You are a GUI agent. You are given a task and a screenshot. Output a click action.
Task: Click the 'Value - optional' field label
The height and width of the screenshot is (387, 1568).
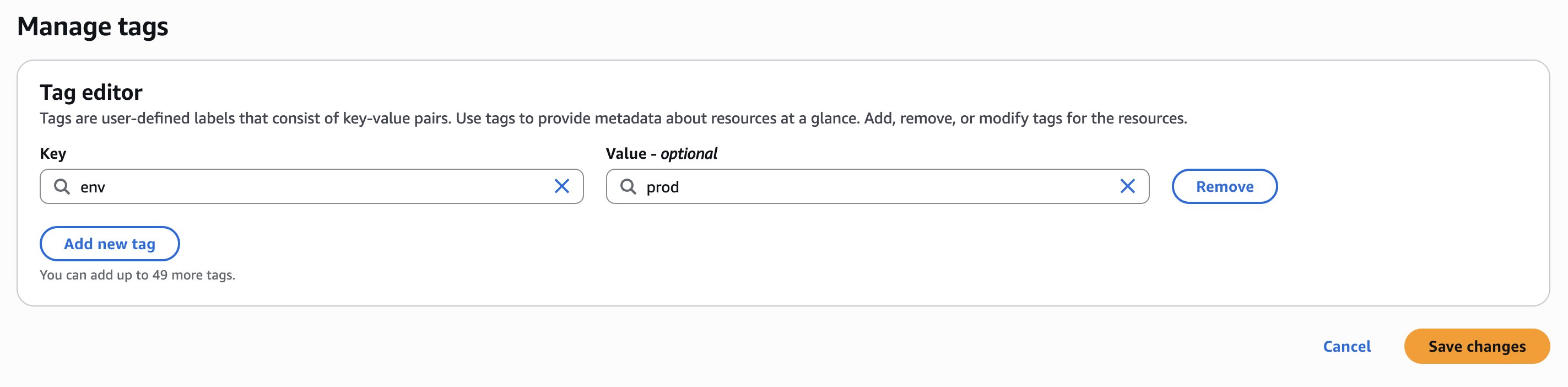pyautogui.click(x=661, y=154)
